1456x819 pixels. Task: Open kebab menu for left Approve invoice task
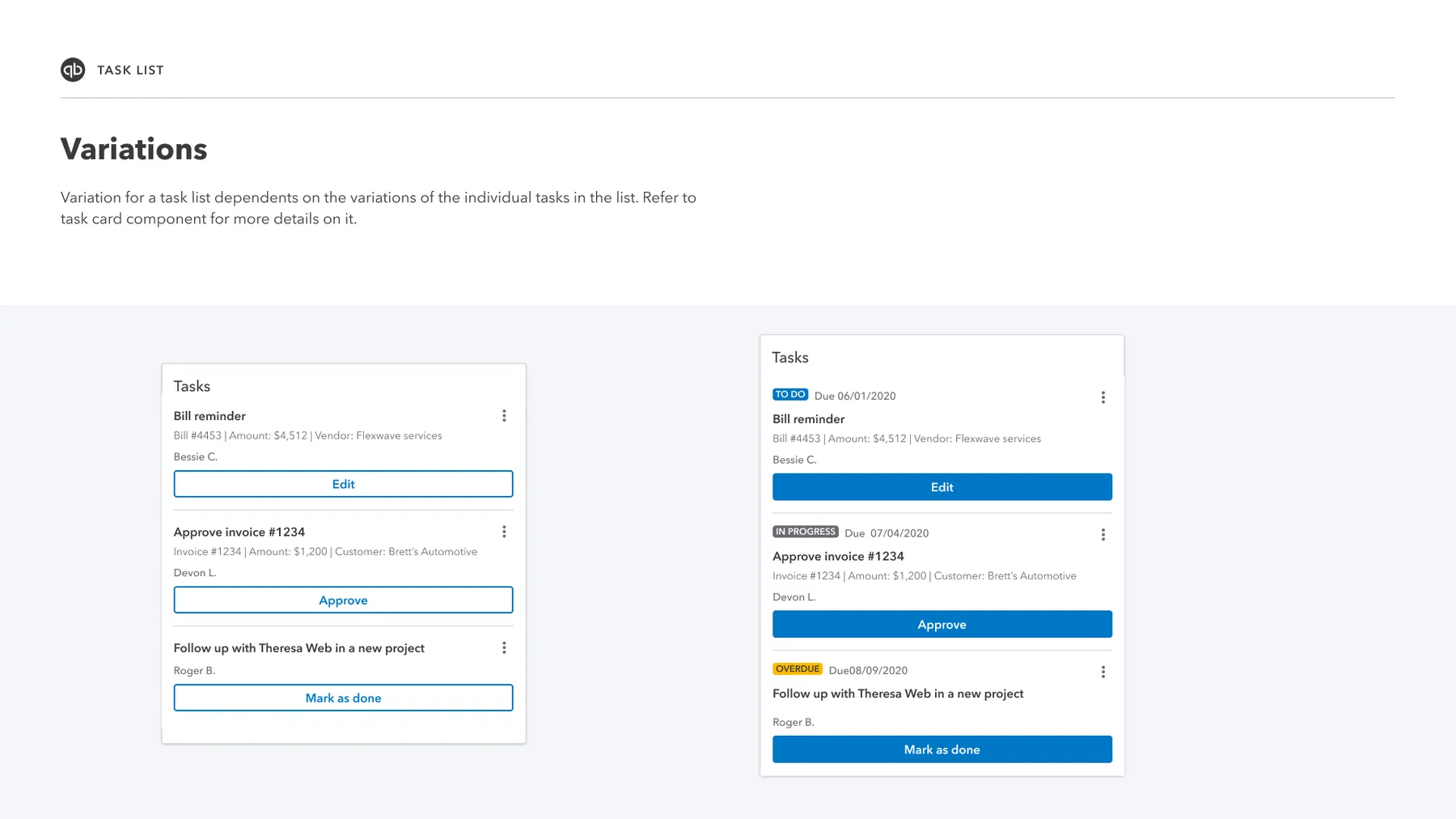click(504, 532)
